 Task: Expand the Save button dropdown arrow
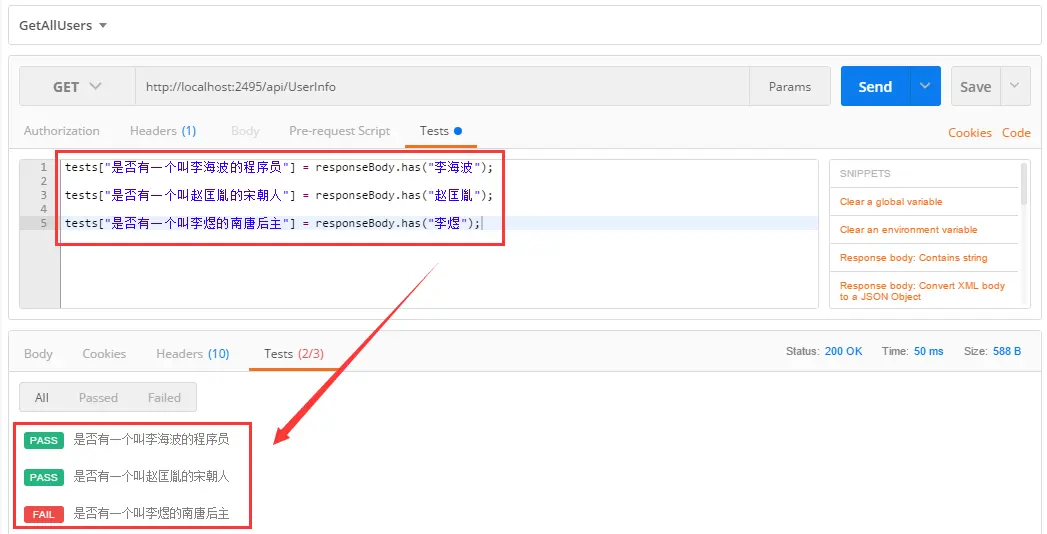[x=1015, y=86]
